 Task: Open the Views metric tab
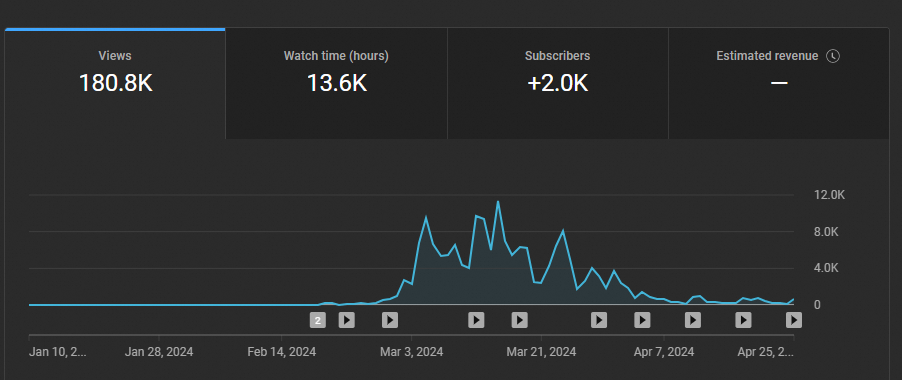pyautogui.click(x=115, y=83)
